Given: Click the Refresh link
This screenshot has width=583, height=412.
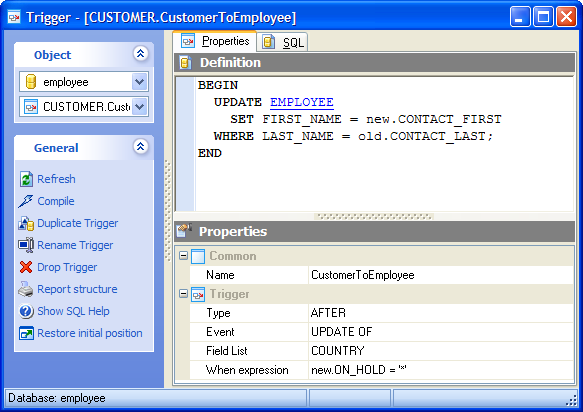Looking at the screenshot, I should click(56, 179).
